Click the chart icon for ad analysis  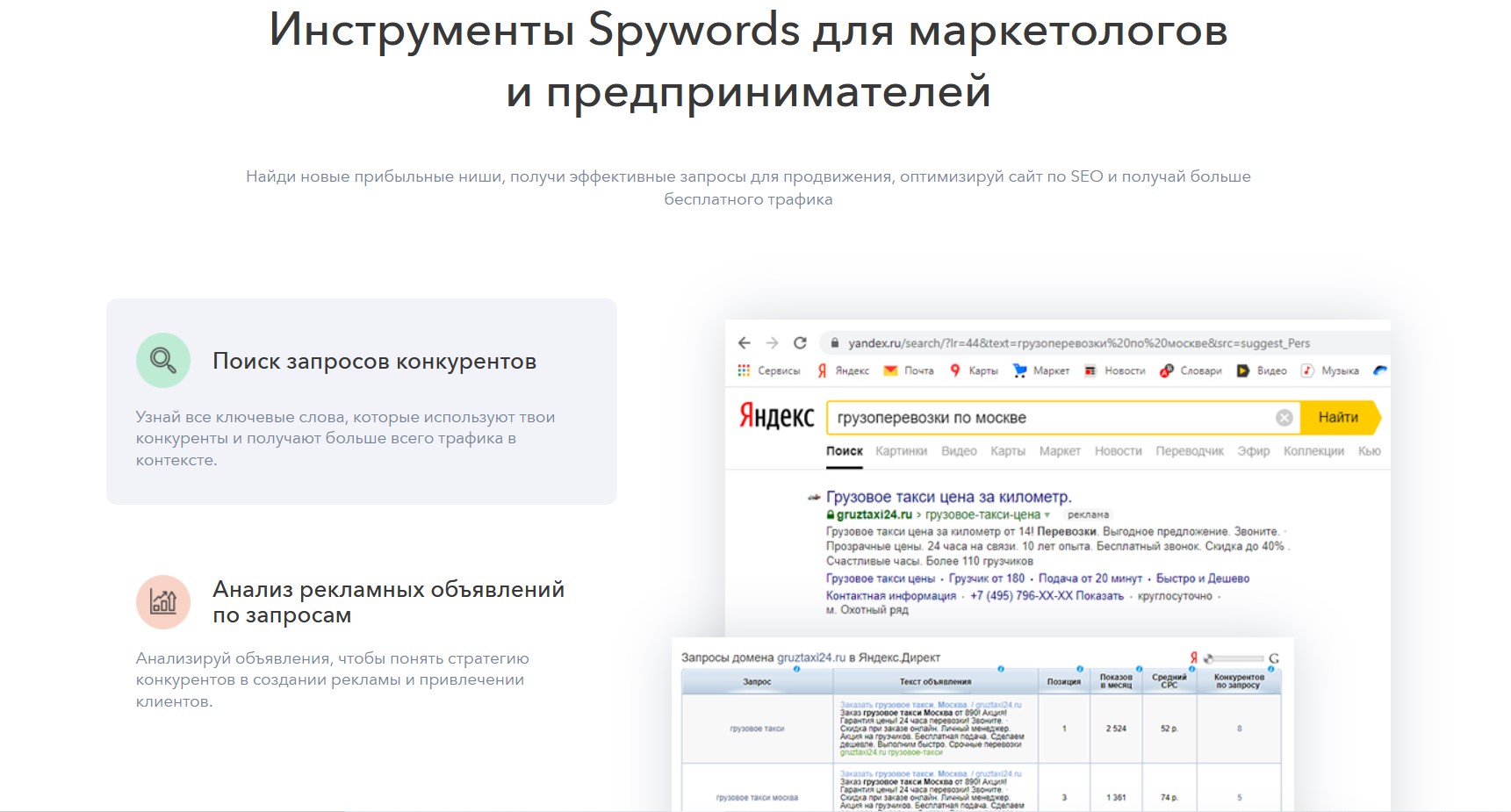(x=163, y=602)
